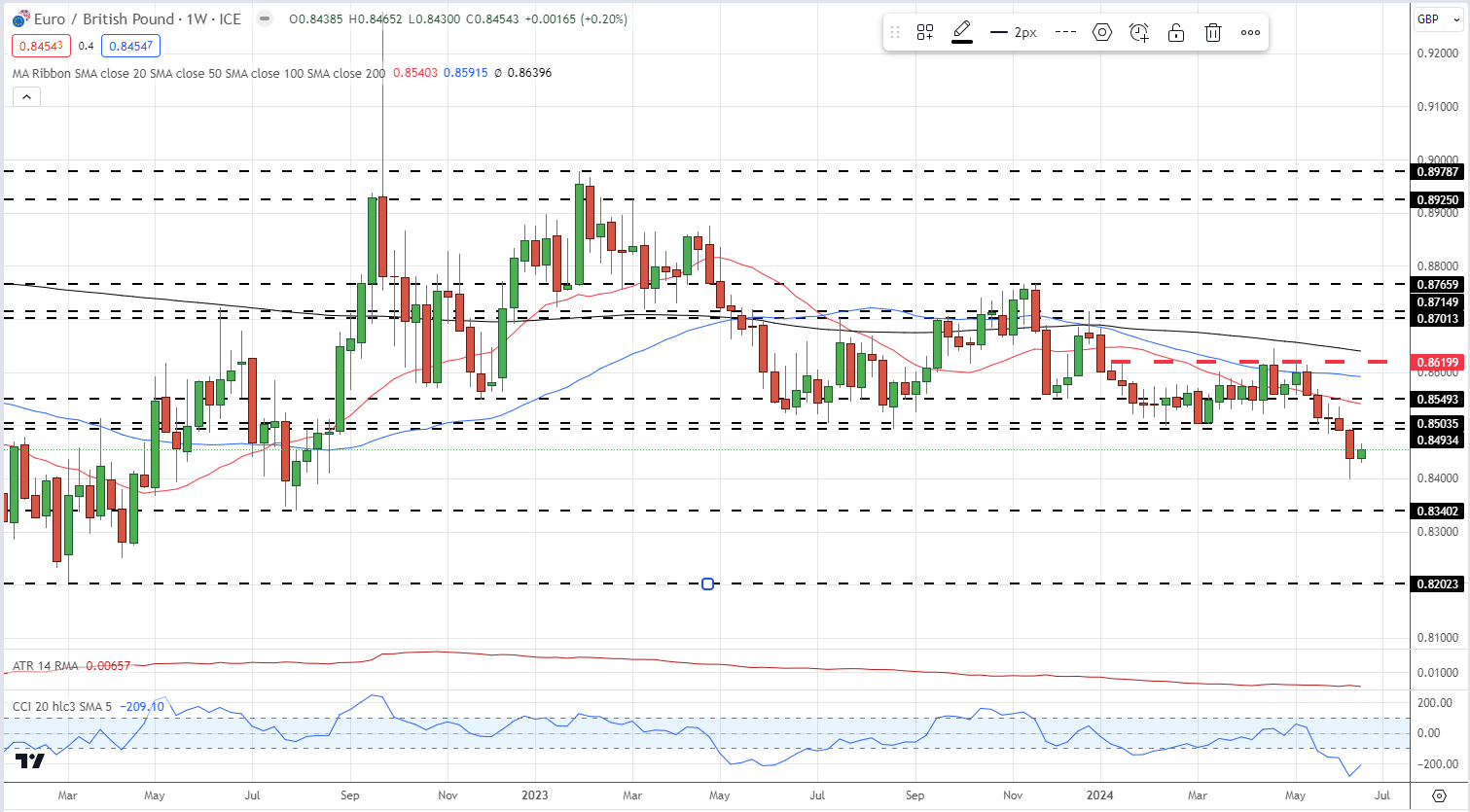Open the three-dots more options menu

pyautogui.click(x=1250, y=32)
